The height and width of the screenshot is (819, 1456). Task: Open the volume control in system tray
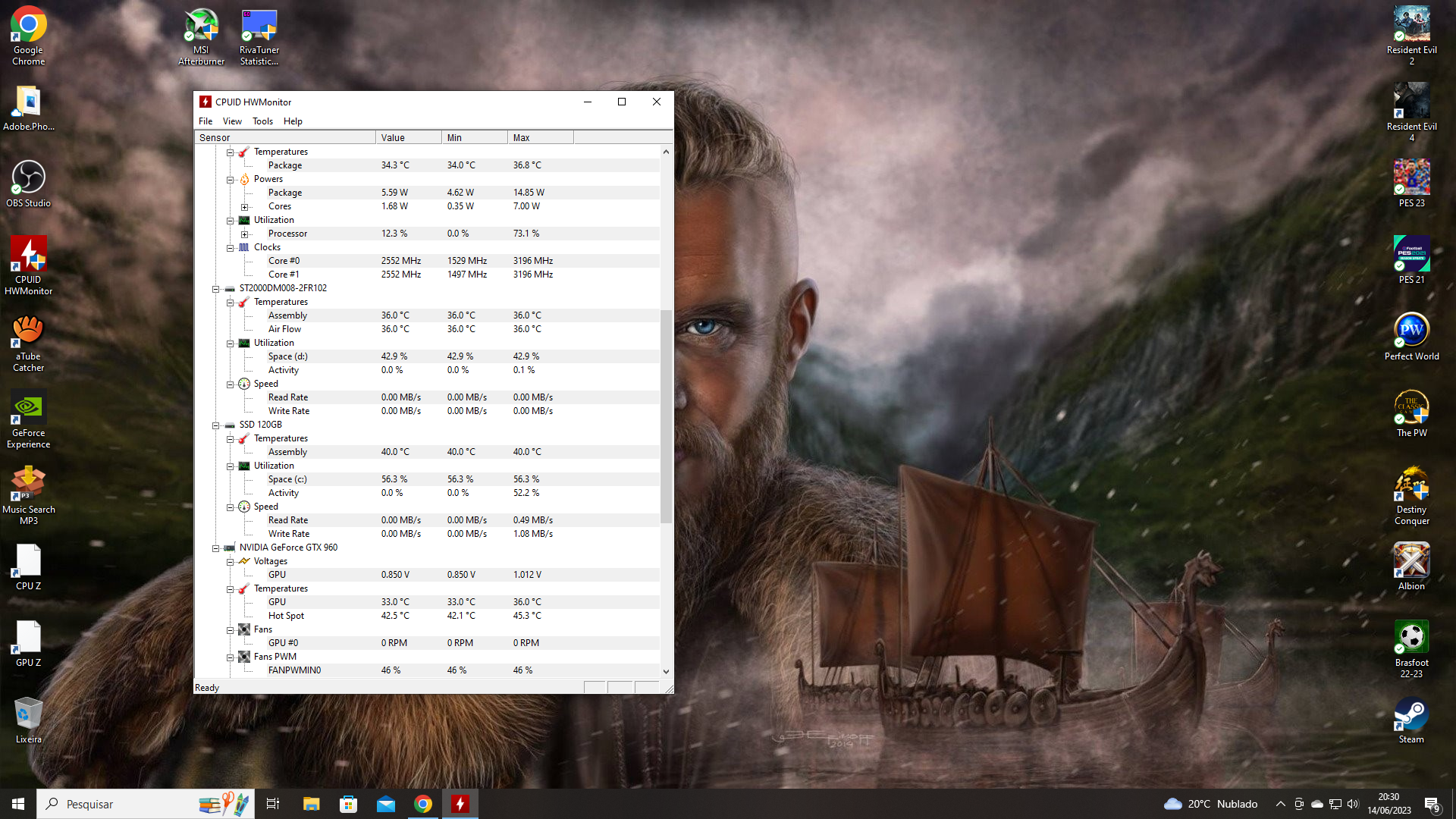coord(1353,804)
